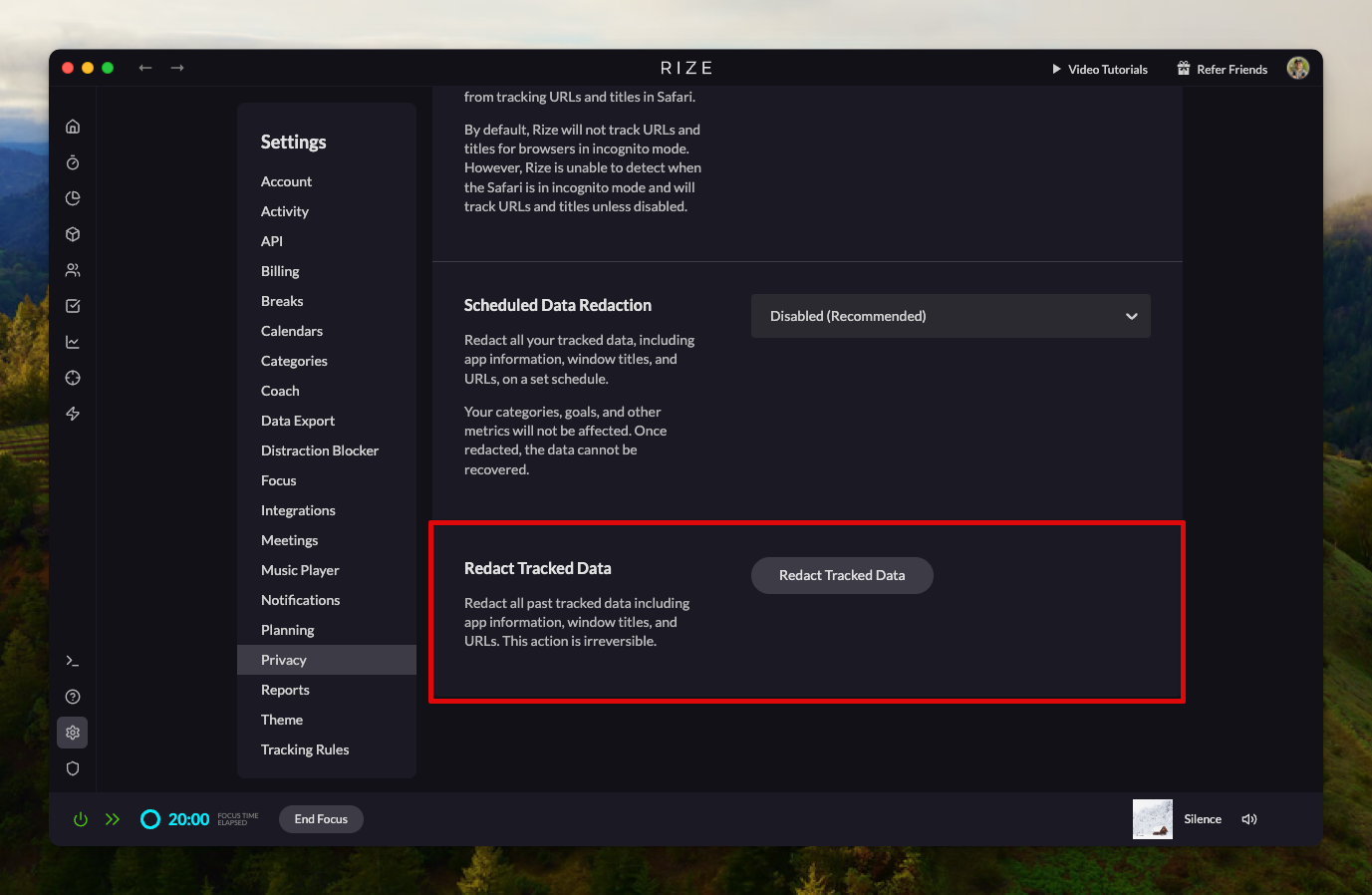Open the user profile avatar
Image resolution: width=1372 pixels, height=895 pixels.
(x=1298, y=68)
